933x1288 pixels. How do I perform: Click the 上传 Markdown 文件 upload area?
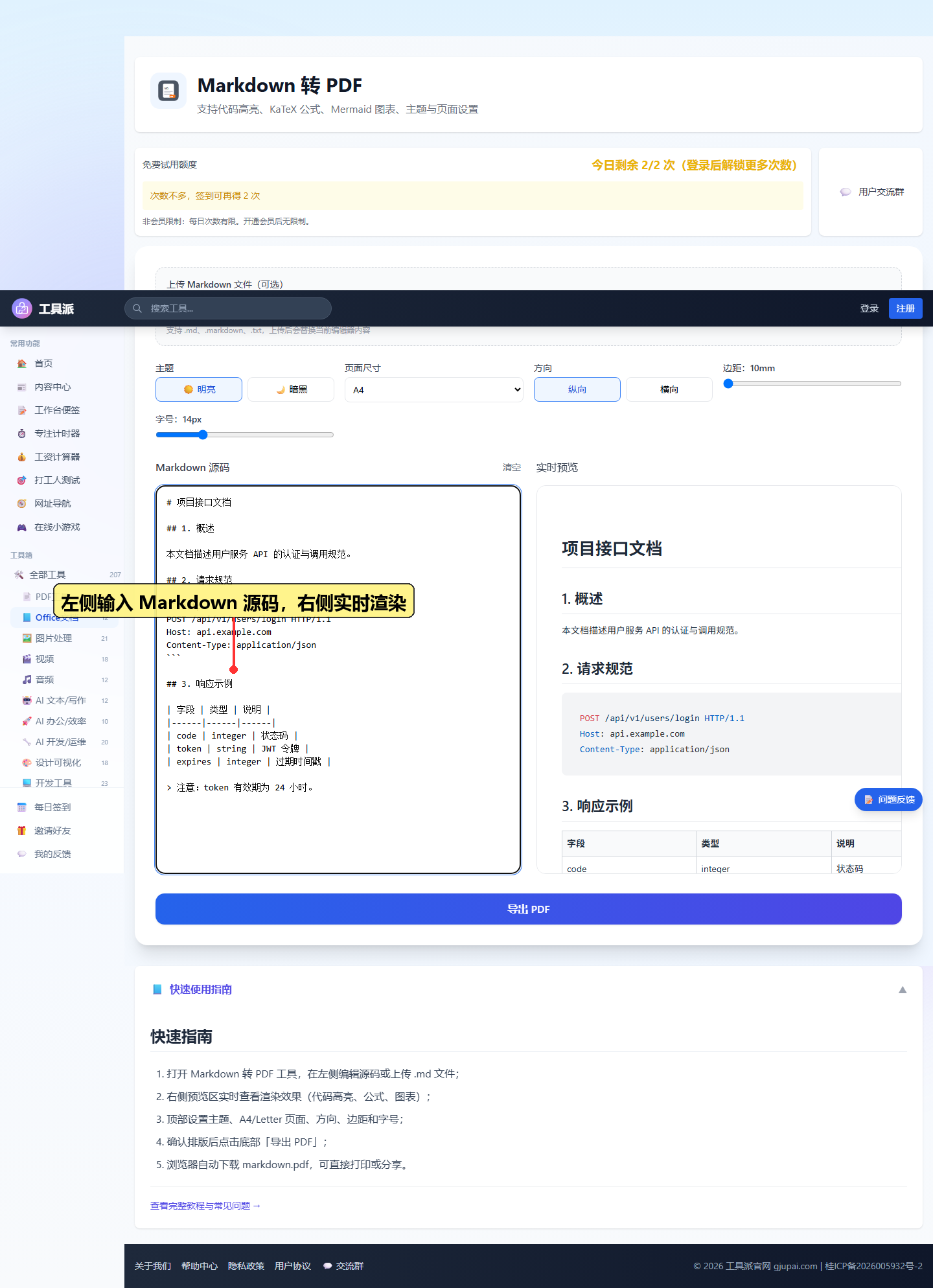[x=529, y=306]
